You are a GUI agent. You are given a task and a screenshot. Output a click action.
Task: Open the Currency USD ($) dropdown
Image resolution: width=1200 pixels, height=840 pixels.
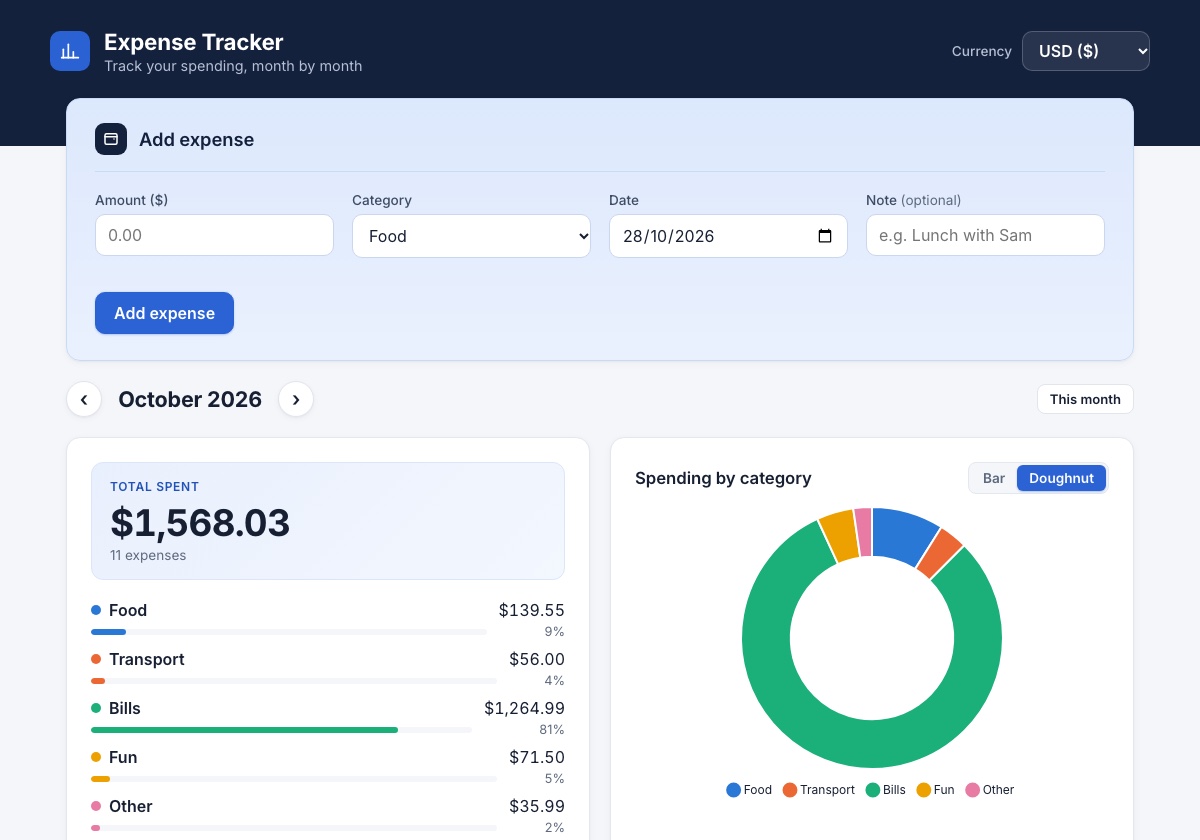(x=1086, y=51)
